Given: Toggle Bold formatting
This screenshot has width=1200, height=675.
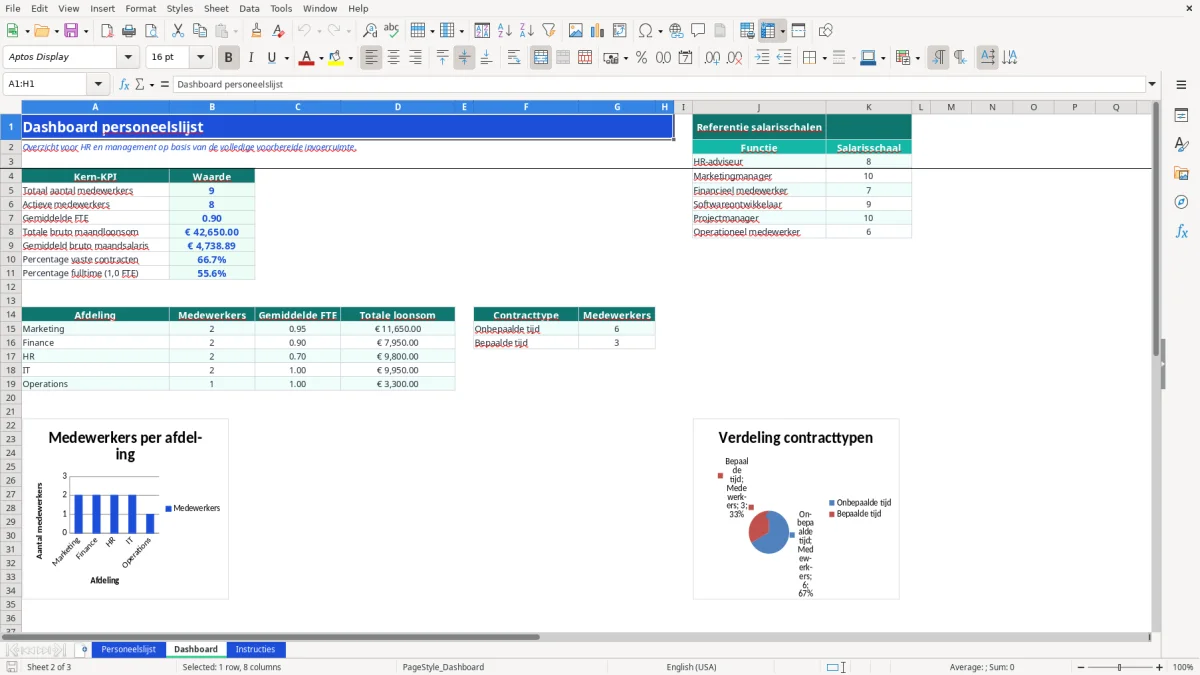Looking at the screenshot, I should click(229, 58).
